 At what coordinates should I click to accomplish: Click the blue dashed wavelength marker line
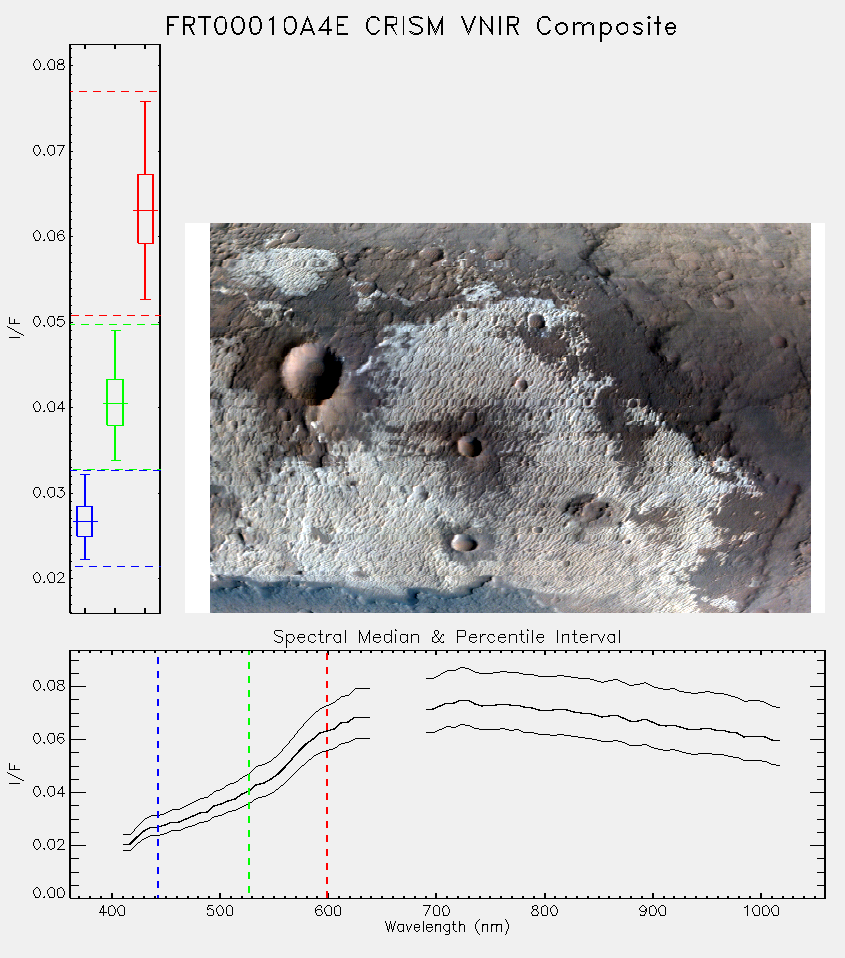pyautogui.click(x=158, y=775)
